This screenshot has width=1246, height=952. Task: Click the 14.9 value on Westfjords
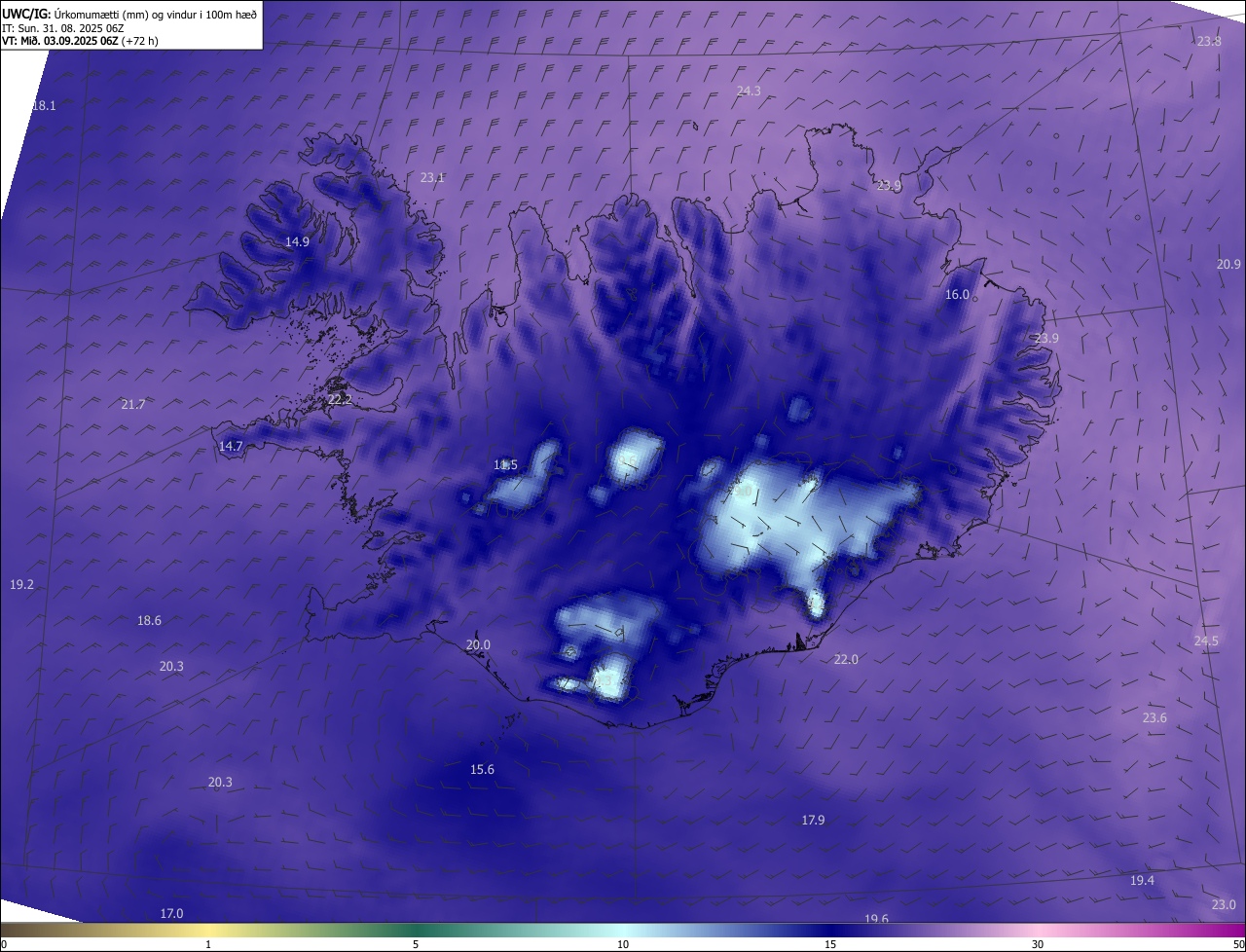pyautogui.click(x=297, y=241)
